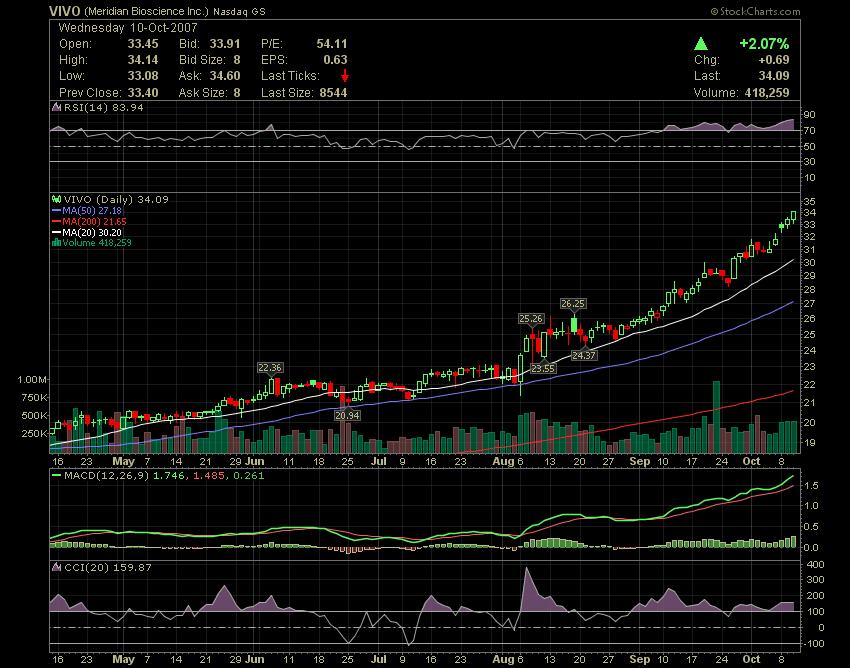
Task: Click the 24.37 price annotation
Action: tap(584, 356)
